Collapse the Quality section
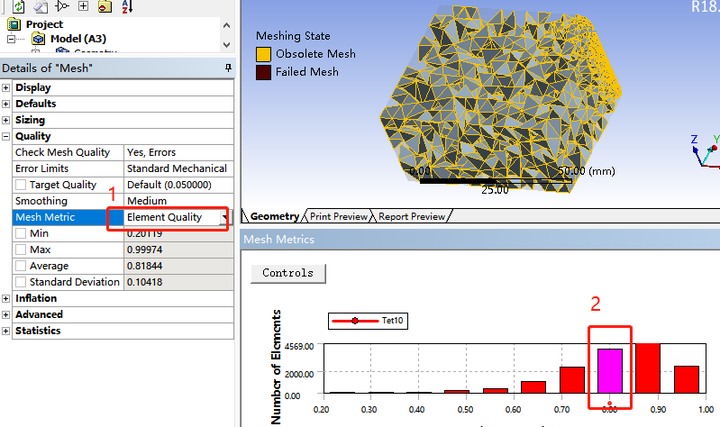 pos(6,136)
